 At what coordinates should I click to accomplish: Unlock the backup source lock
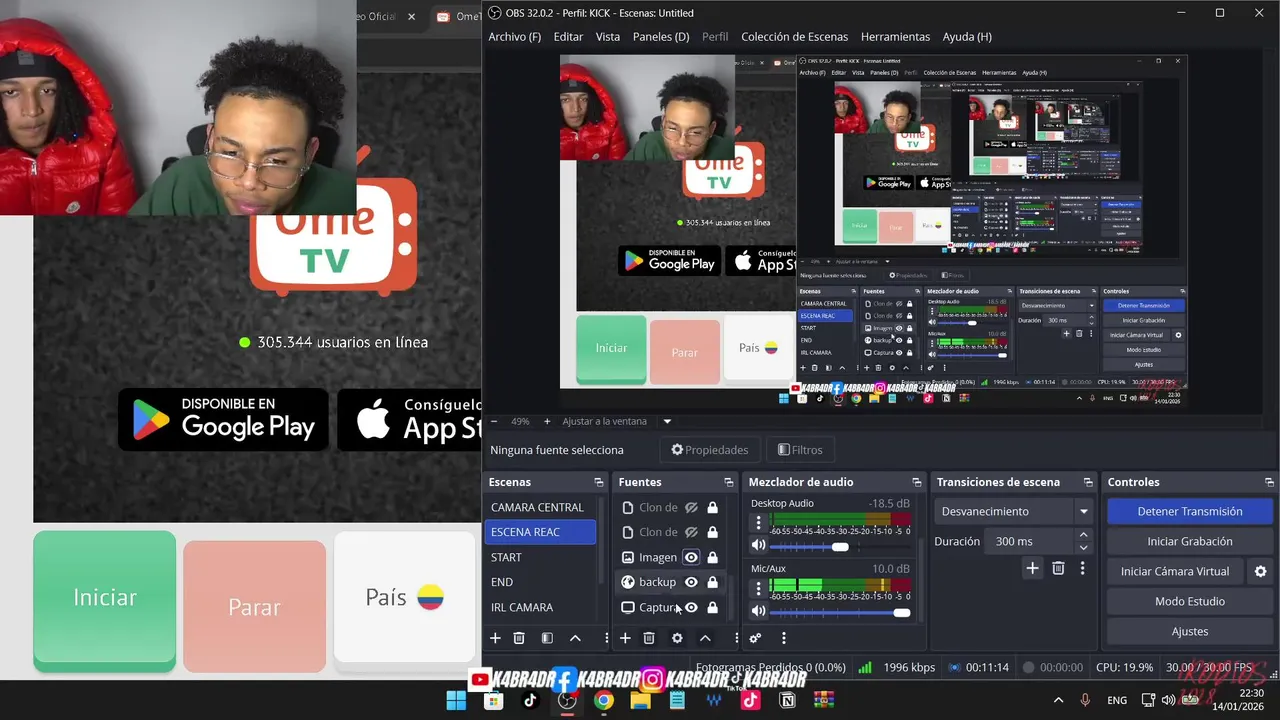(x=712, y=582)
